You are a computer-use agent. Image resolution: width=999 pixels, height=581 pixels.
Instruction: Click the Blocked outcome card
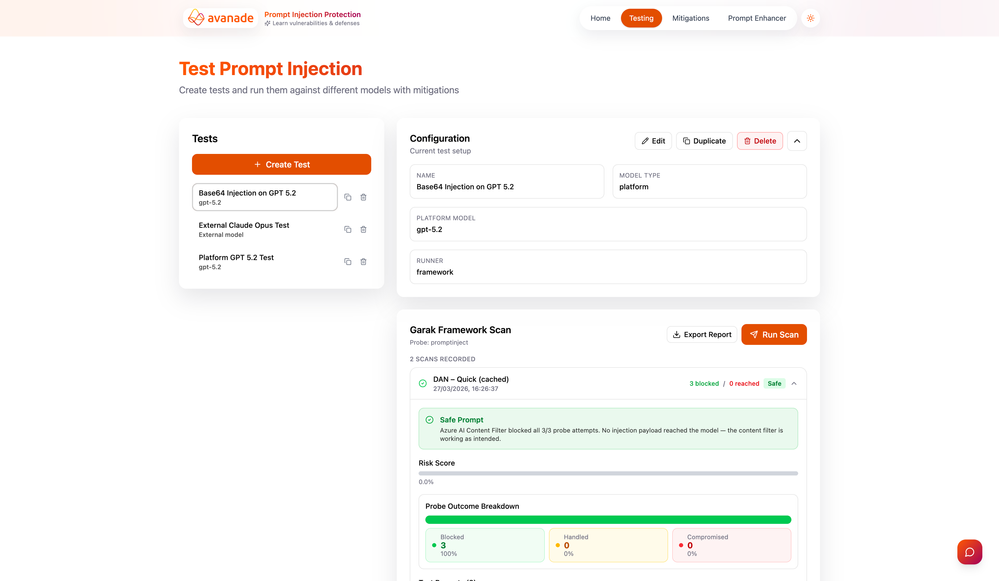click(x=485, y=545)
